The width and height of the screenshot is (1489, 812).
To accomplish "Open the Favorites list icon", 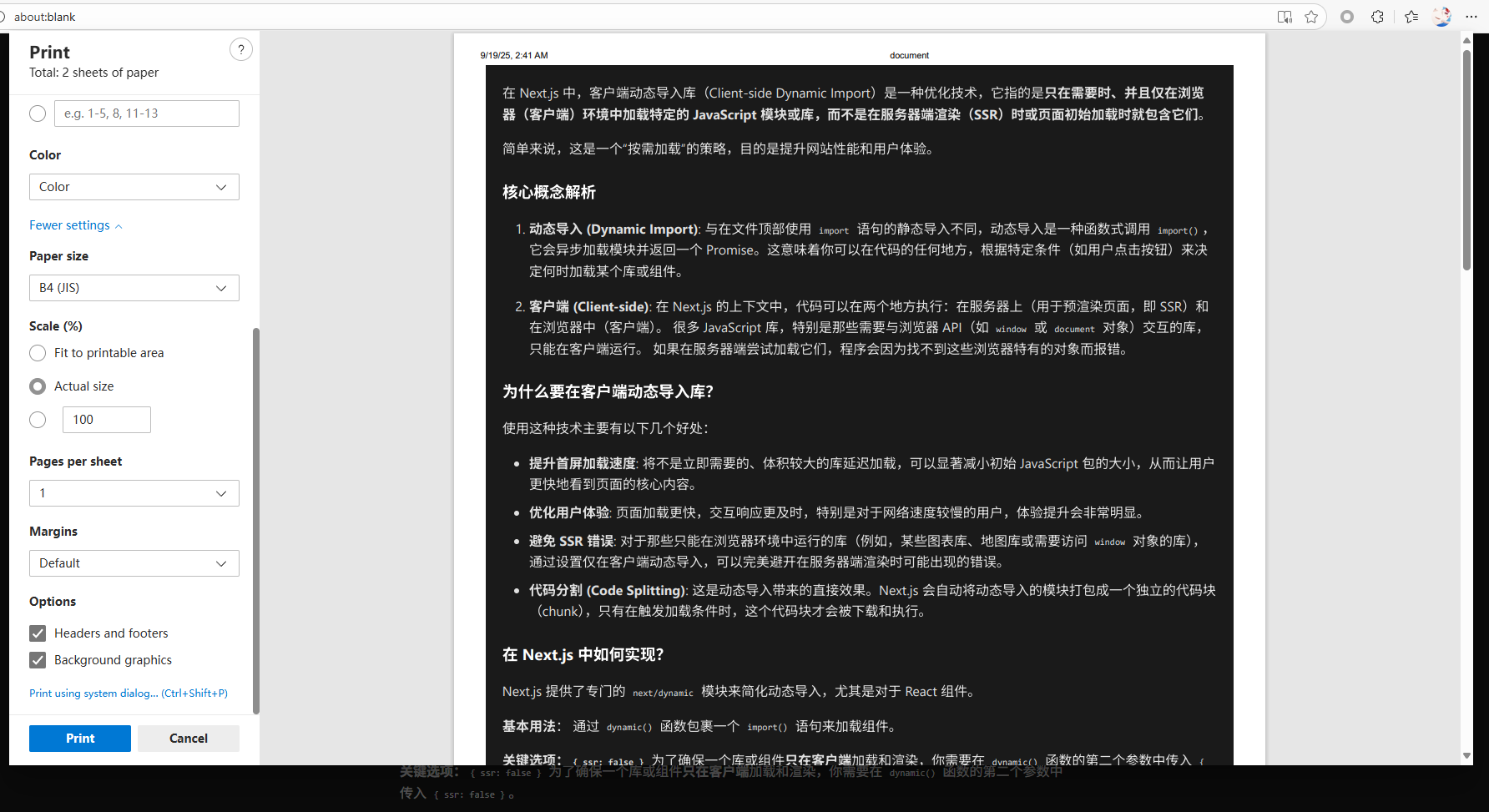I will point(1411,17).
